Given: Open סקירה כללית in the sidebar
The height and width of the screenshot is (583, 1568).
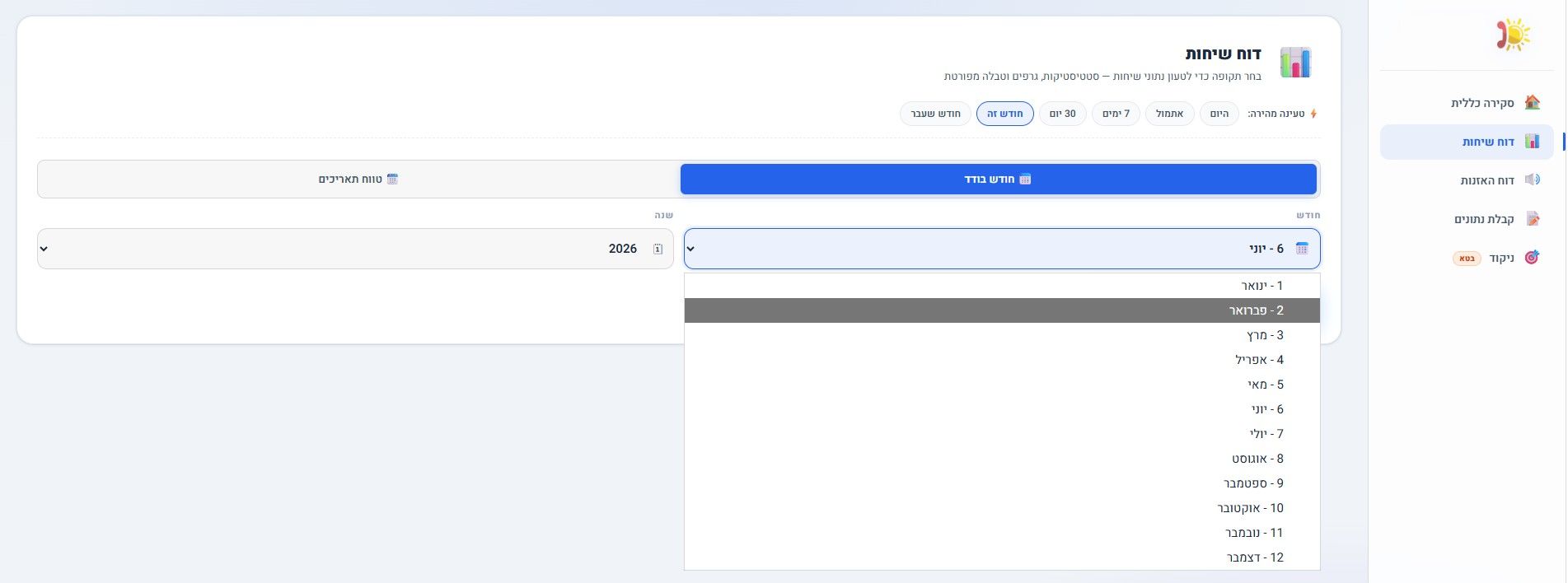Looking at the screenshot, I should click(x=1467, y=103).
